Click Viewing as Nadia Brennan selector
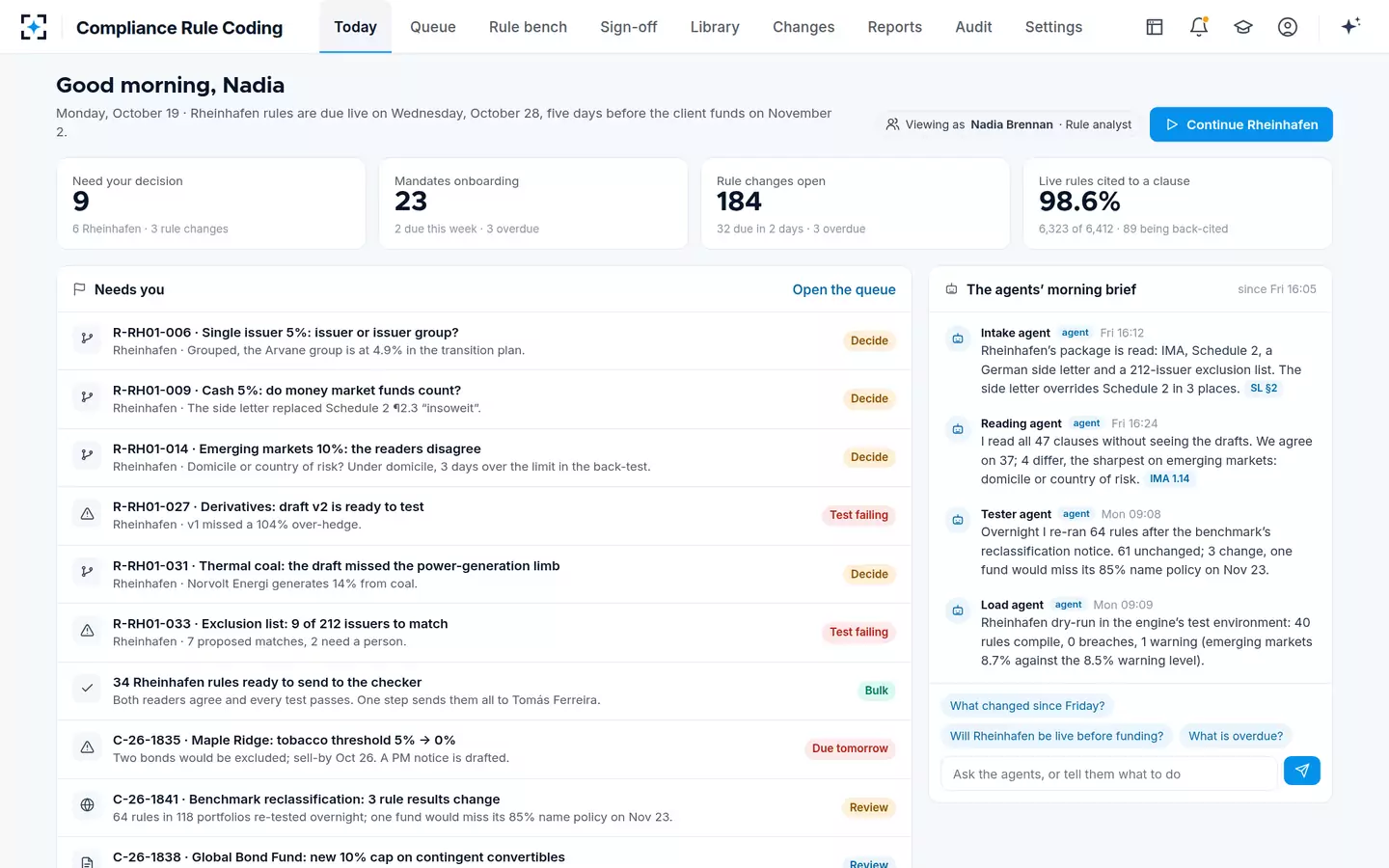Viewport: 1389px width, 868px height. coord(1008,124)
